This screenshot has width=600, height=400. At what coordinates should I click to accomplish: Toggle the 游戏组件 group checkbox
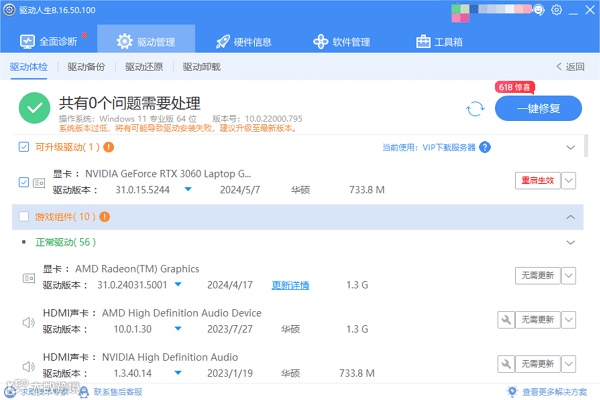[24, 217]
